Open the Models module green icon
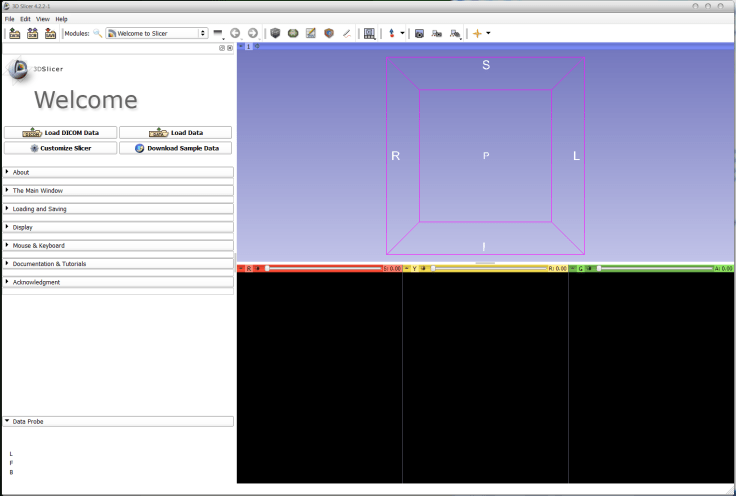 293,33
